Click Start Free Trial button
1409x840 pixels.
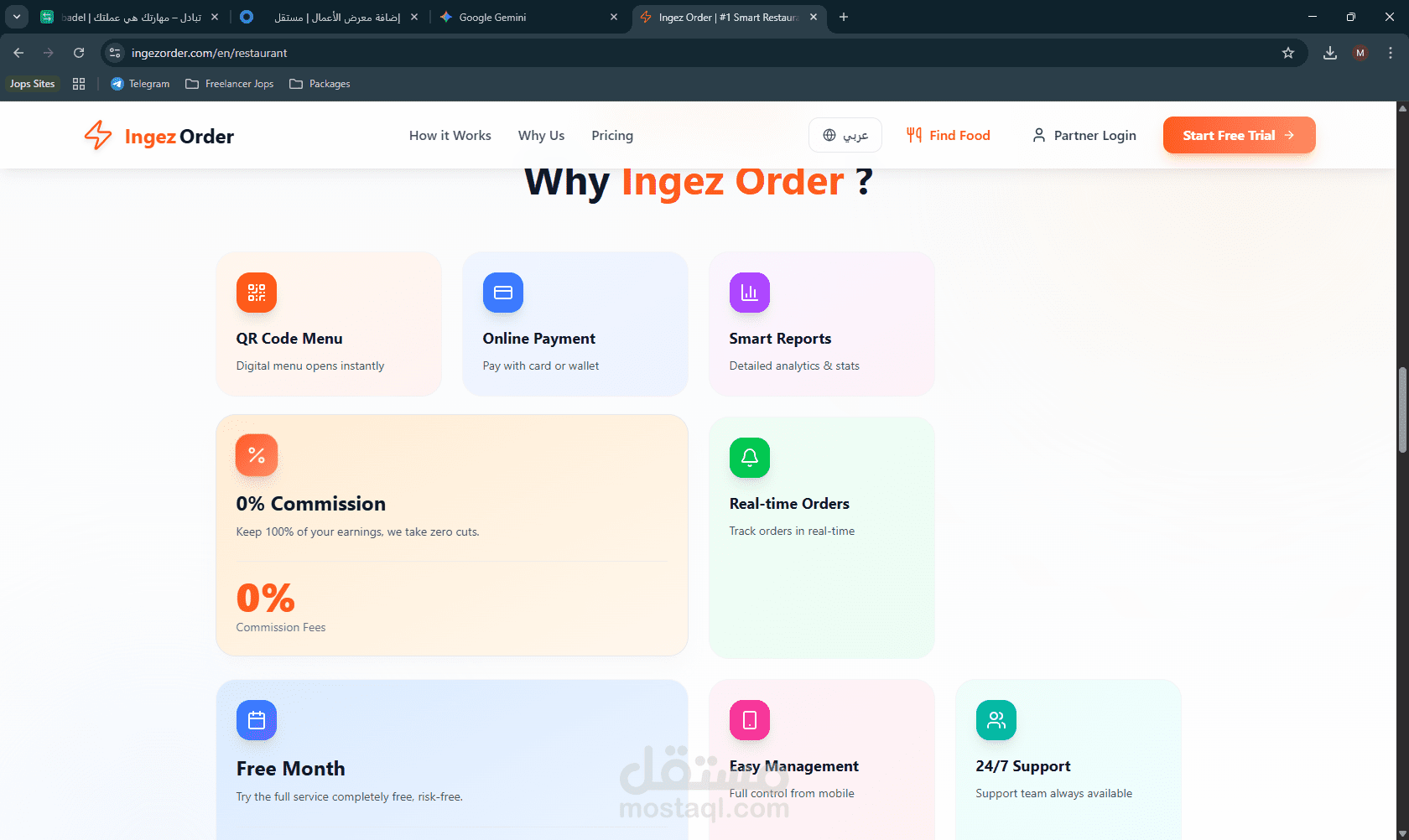click(1239, 135)
